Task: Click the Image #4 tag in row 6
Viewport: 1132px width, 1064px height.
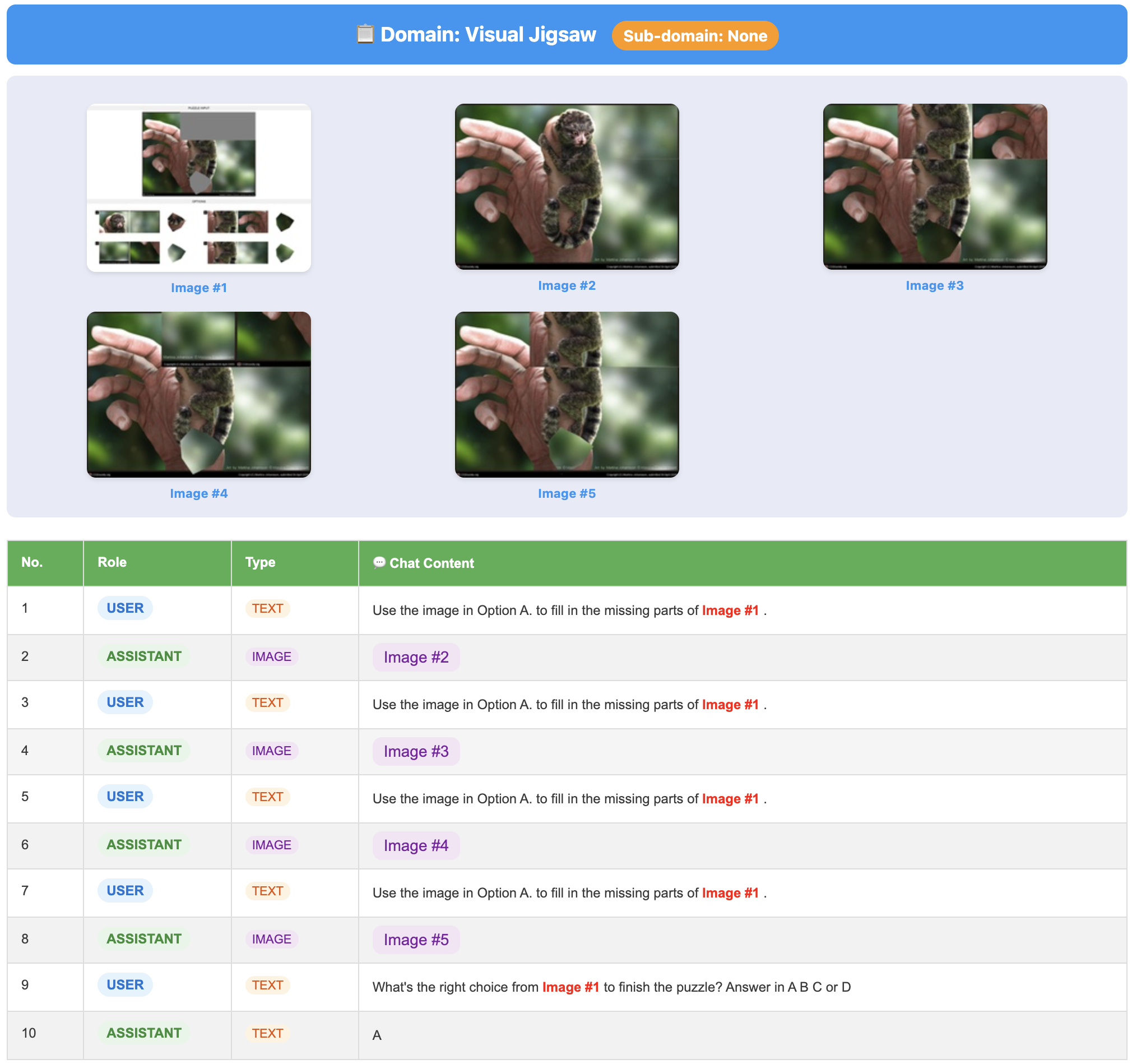Action: [x=416, y=845]
